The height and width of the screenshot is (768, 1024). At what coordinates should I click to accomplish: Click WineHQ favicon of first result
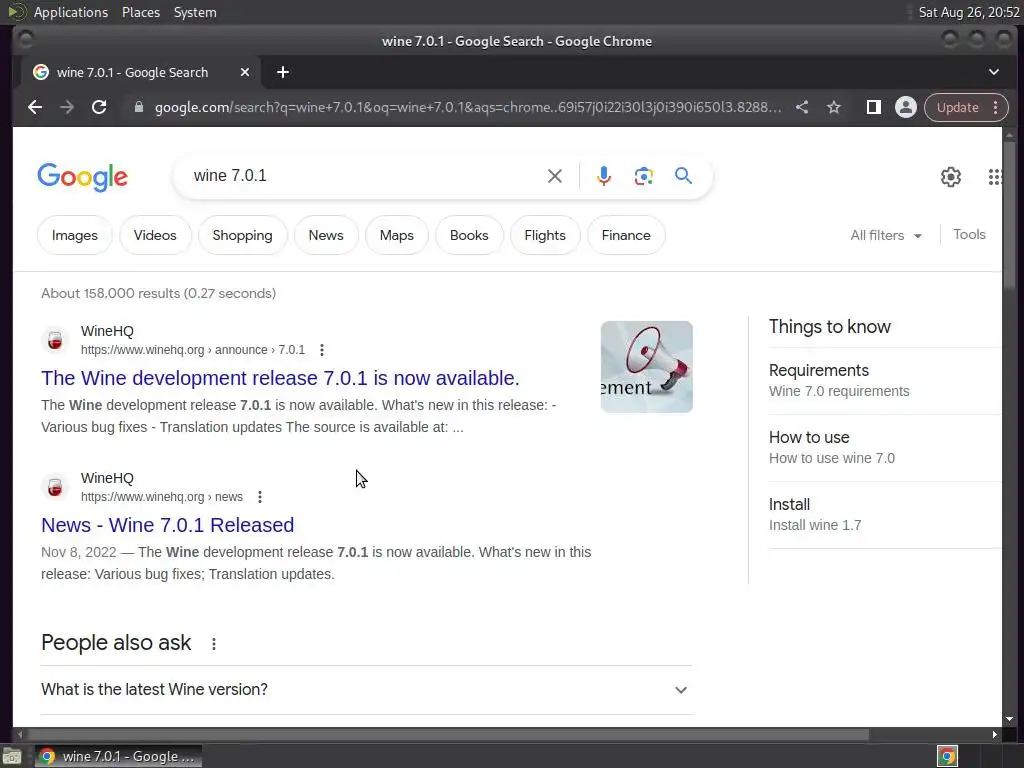coord(55,340)
